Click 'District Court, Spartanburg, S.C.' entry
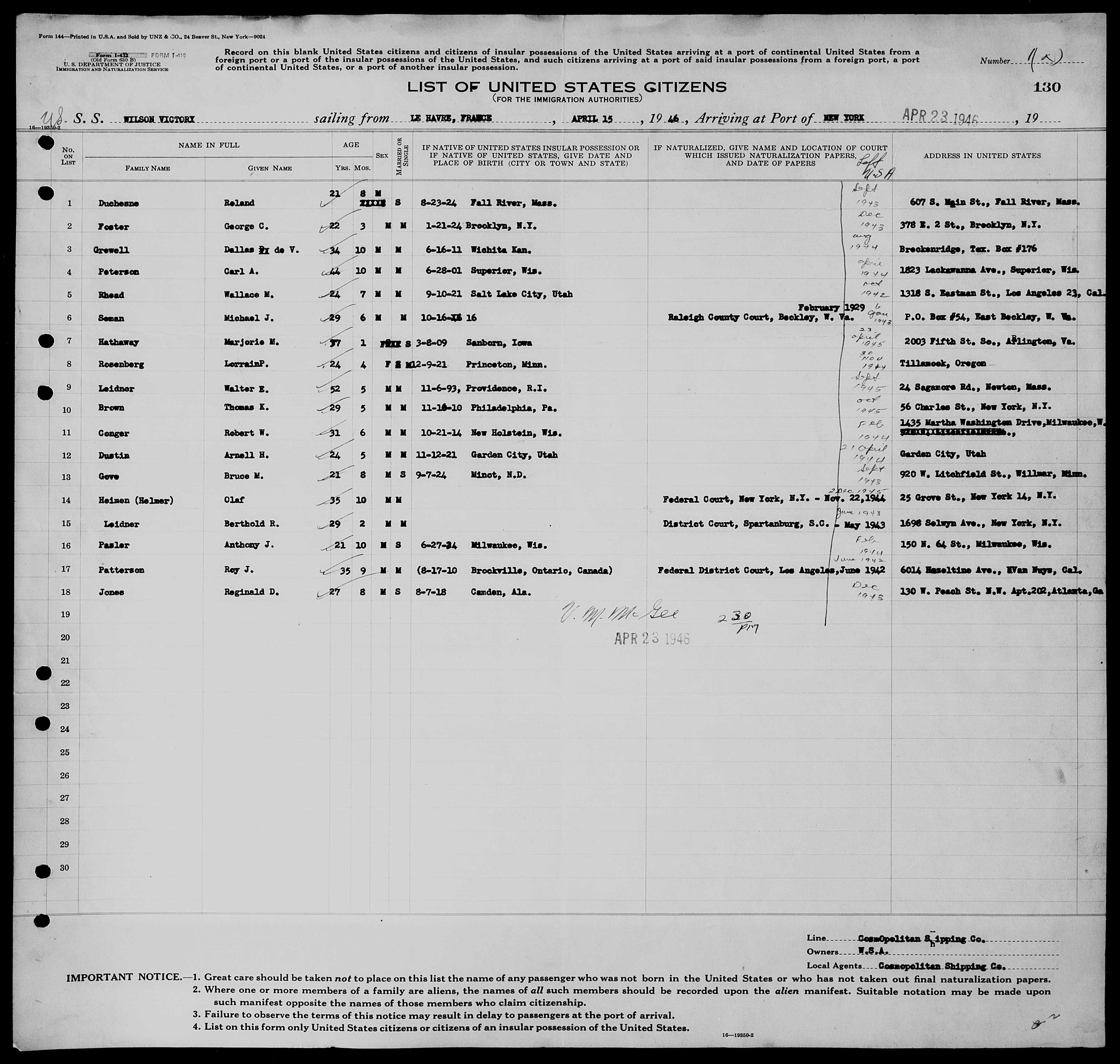The height and width of the screenshot is (1064, 1120). point(746,524)
